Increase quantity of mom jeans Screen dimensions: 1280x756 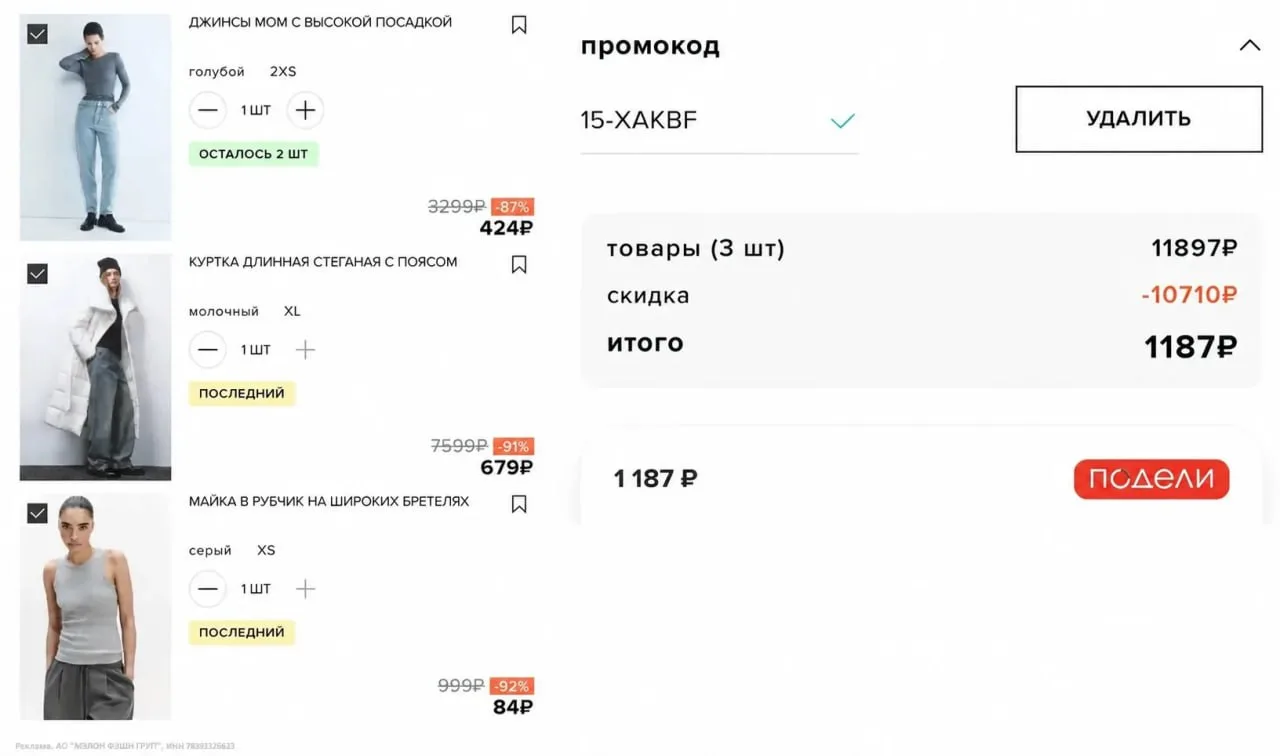pos(306,110)
